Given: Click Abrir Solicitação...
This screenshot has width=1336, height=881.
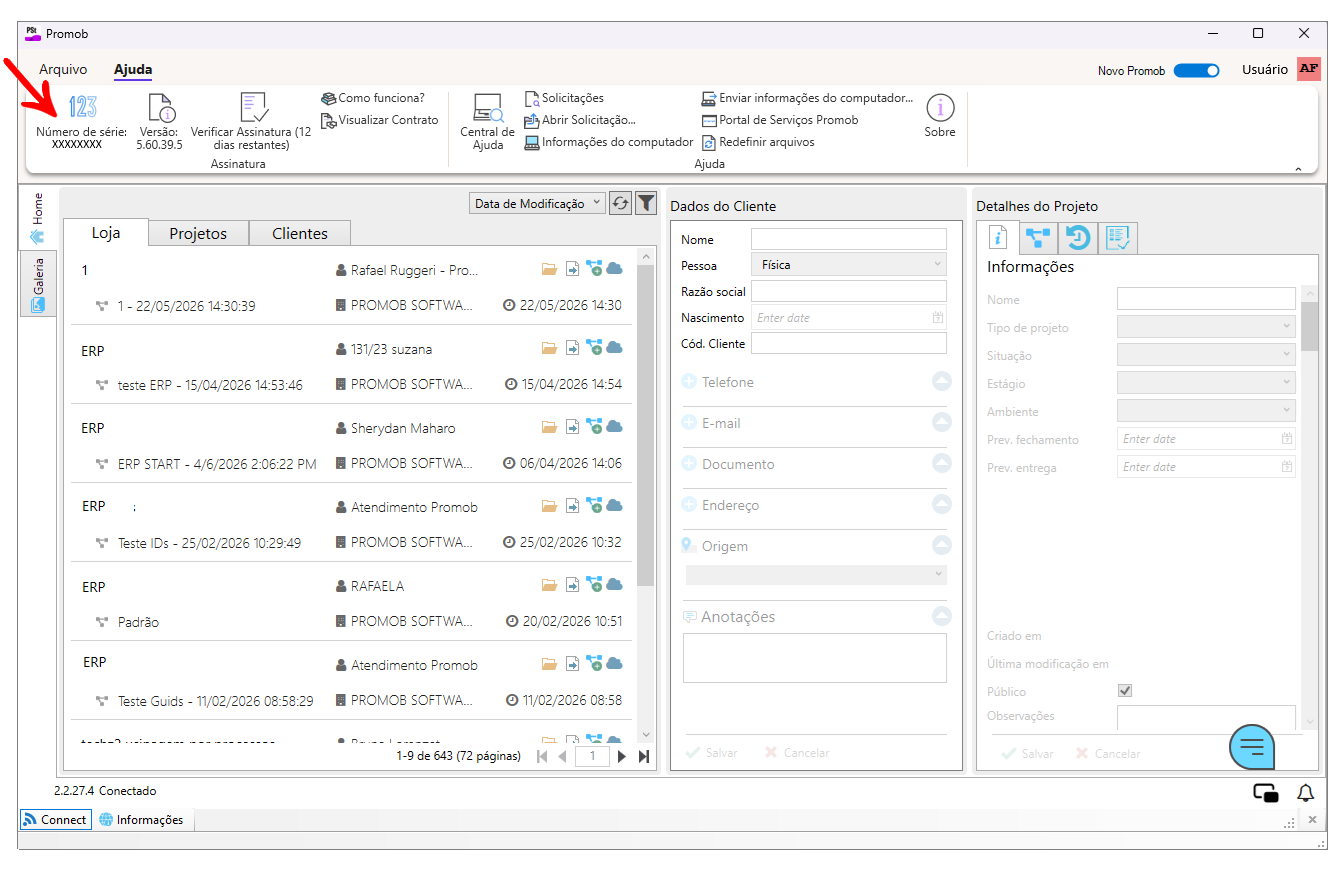Looking at the screenshot, I should [580, 120].
